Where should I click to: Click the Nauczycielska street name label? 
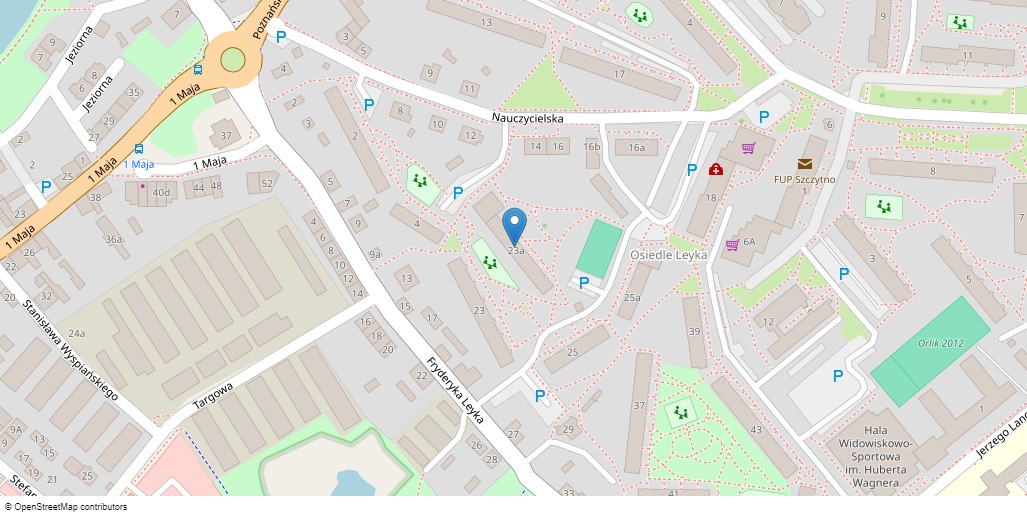click(x=528, y=119)
